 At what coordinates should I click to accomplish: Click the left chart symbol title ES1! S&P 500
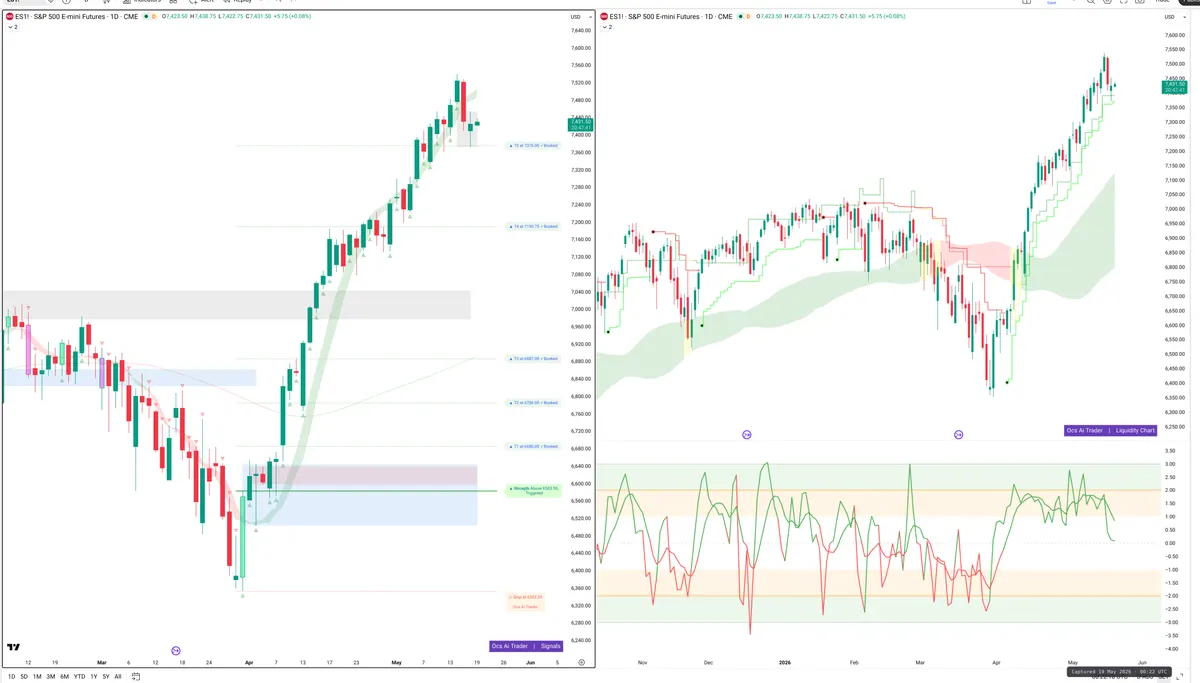tap(76, 16)
